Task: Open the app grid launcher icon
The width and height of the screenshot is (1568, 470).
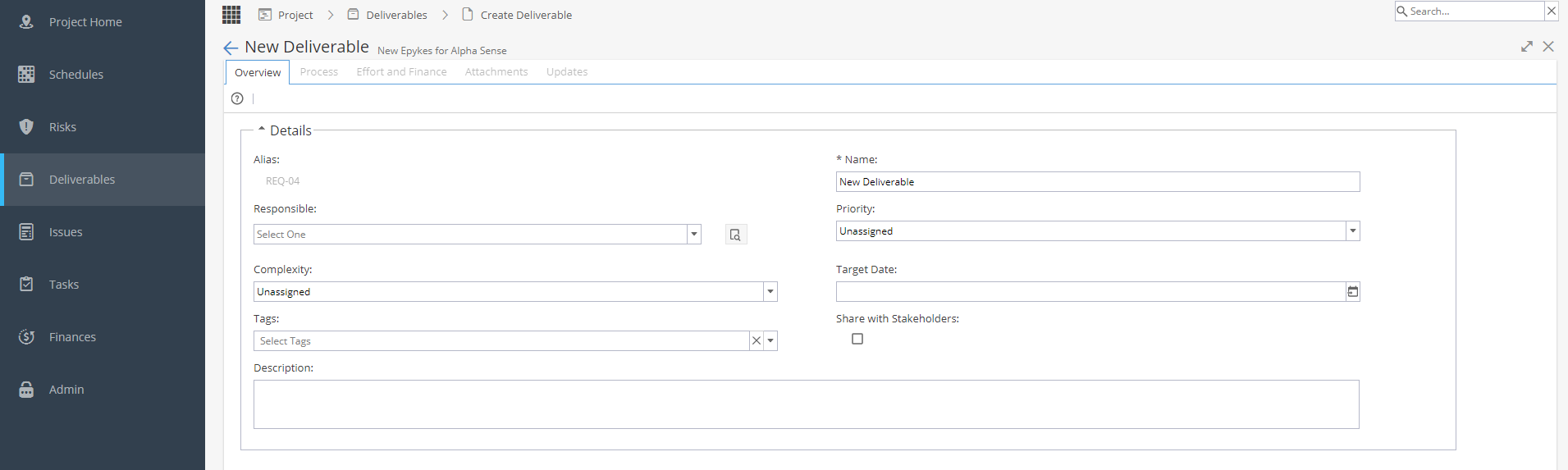Action: pyautogui.click(x=231, y=15)
